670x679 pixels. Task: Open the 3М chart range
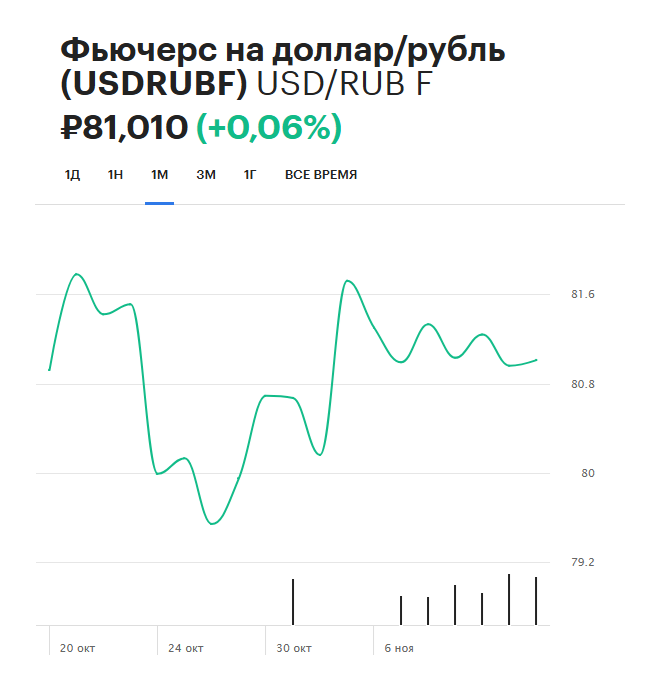(x=206, y=175)
